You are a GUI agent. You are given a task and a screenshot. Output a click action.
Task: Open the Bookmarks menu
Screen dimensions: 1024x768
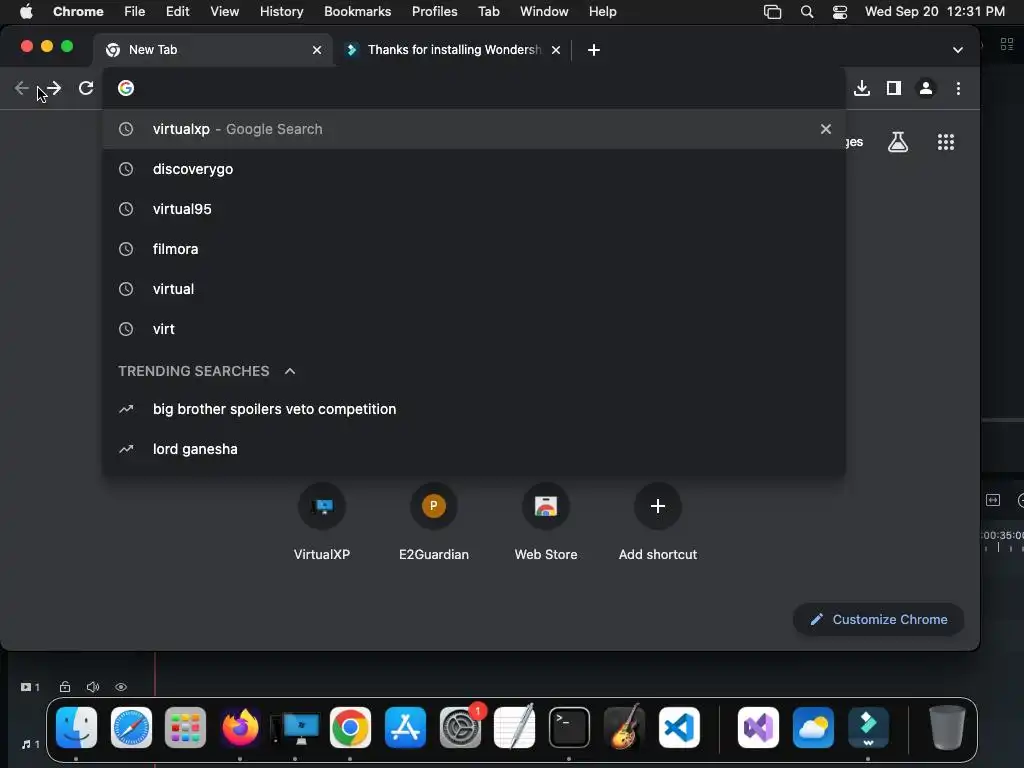[x=357, y=12]
